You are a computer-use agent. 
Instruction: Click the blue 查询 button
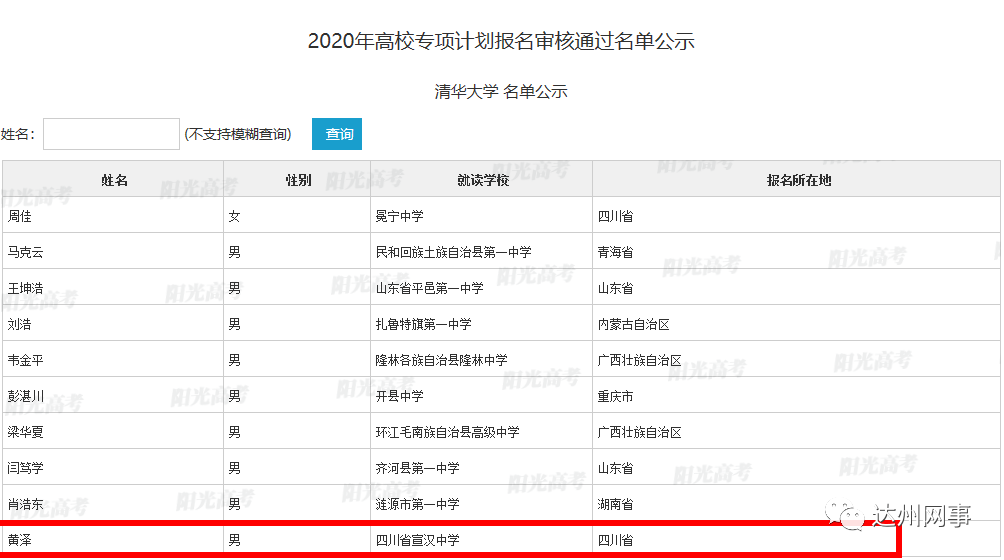tap(337, 134)
